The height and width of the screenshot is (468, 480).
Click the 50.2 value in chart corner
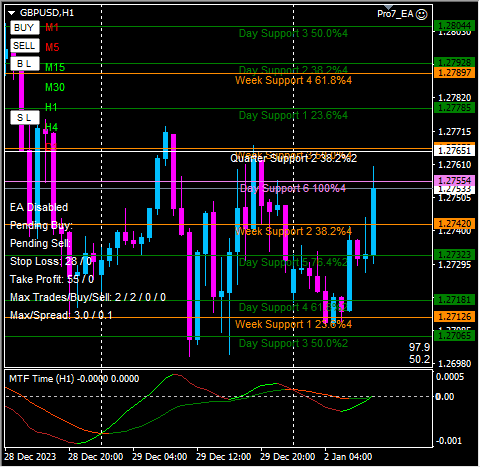point(420,360)
